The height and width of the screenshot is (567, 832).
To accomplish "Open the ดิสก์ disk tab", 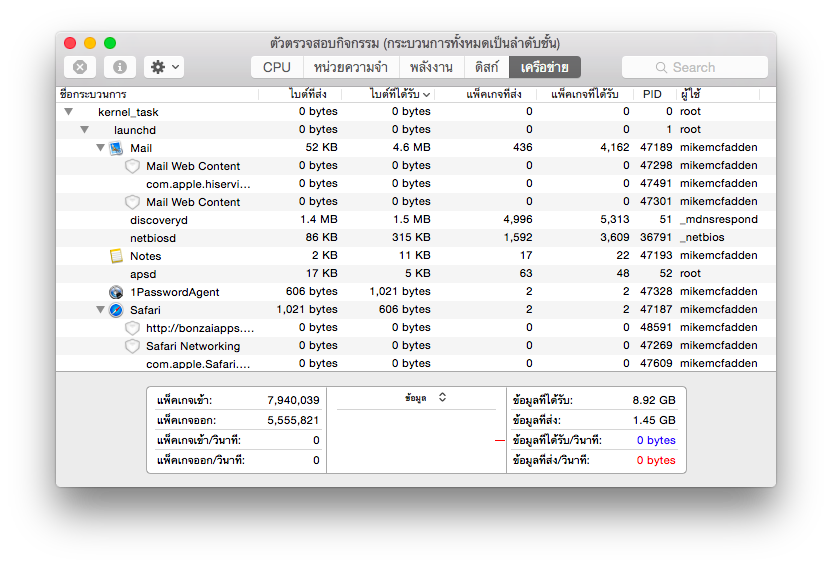I will point(487,67).
